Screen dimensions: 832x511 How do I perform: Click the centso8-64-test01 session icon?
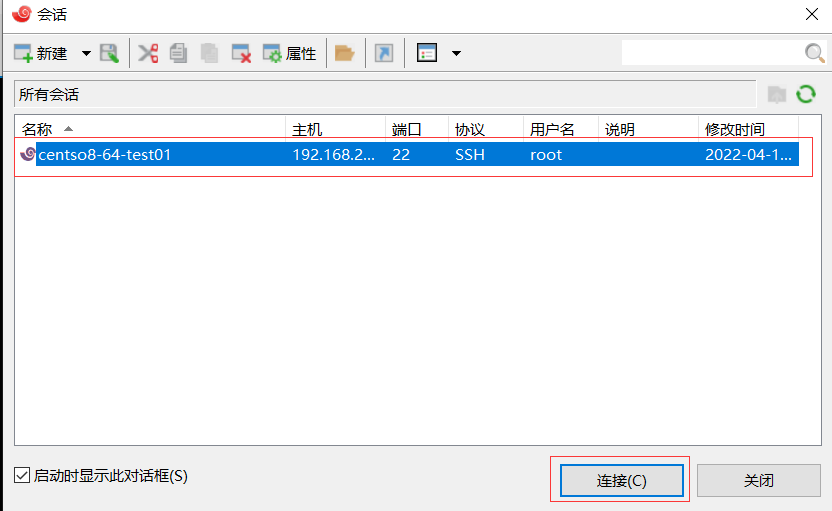(27, 154)
